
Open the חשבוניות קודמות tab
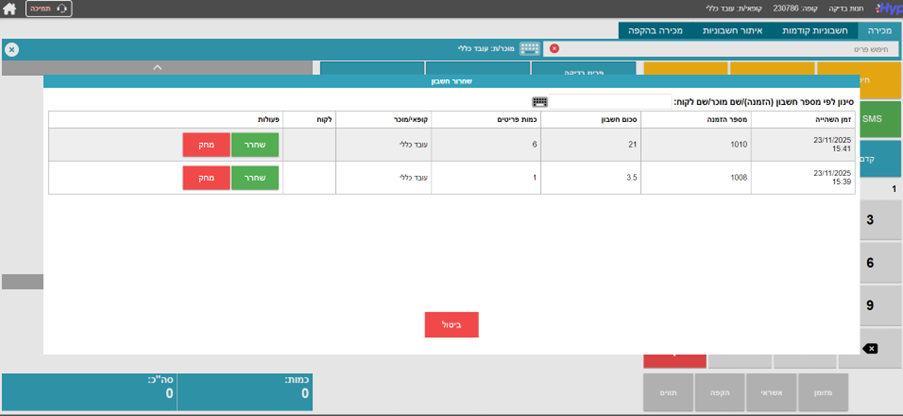coord(819,31)
